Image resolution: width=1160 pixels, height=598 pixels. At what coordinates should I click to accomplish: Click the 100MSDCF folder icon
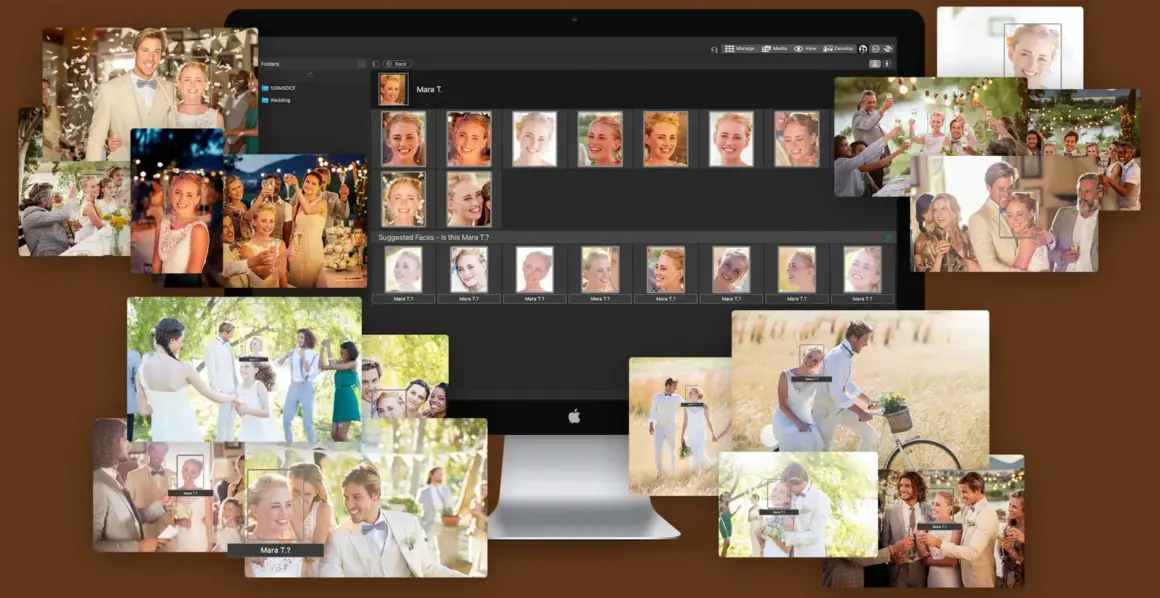coord(265,88)
